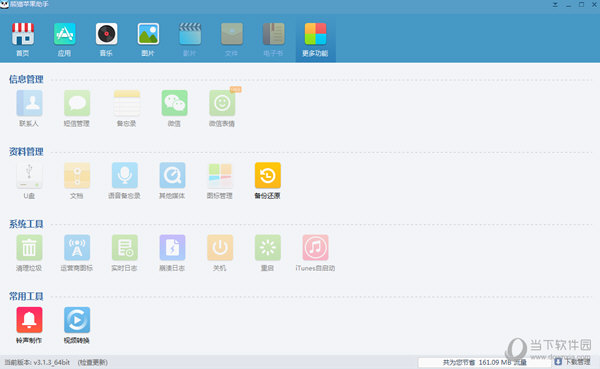600x369 pixels.
Task: Click the 当前版本 v3.1.3_64bit text
Action: 37,362
